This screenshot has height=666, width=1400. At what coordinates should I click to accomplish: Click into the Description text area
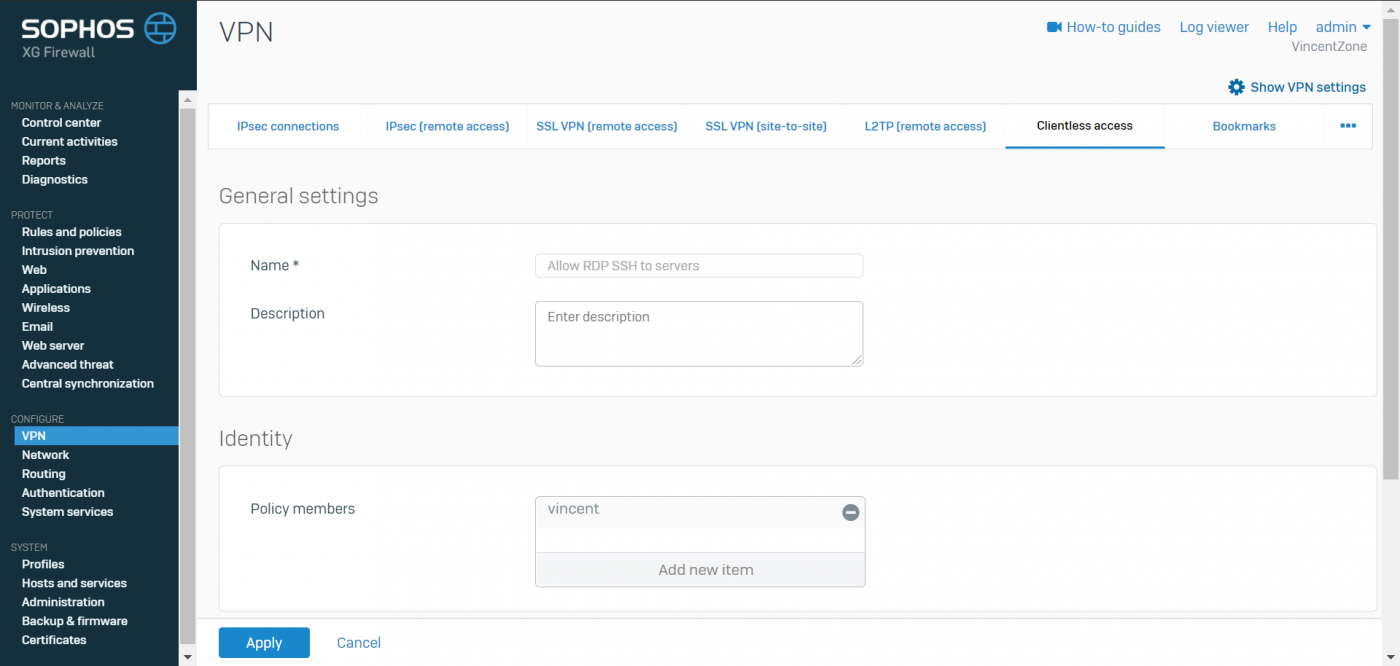coord(699,334)
